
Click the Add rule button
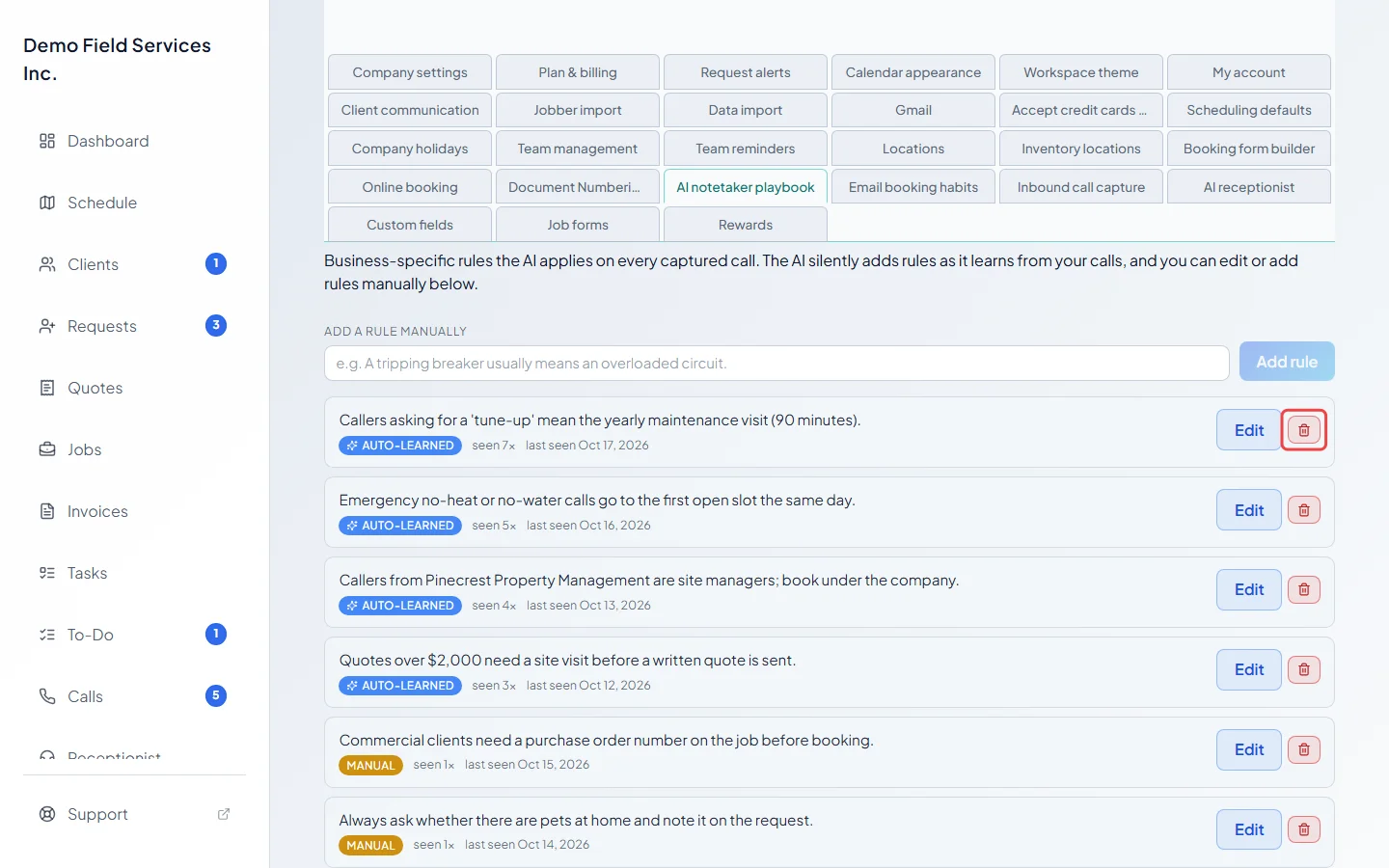tap(1287, 362)
